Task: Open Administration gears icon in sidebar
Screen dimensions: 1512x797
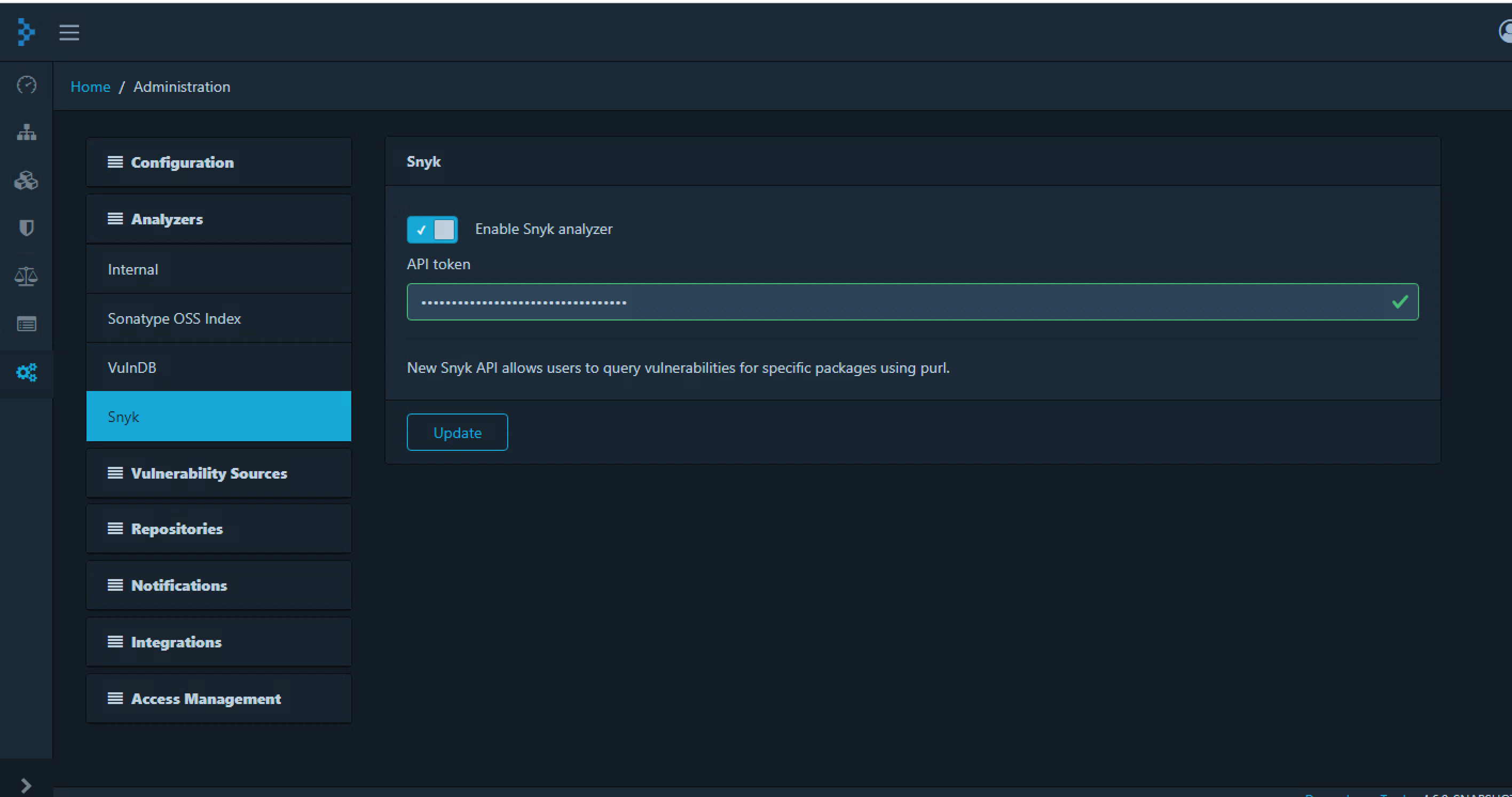Action: point(26,372)
